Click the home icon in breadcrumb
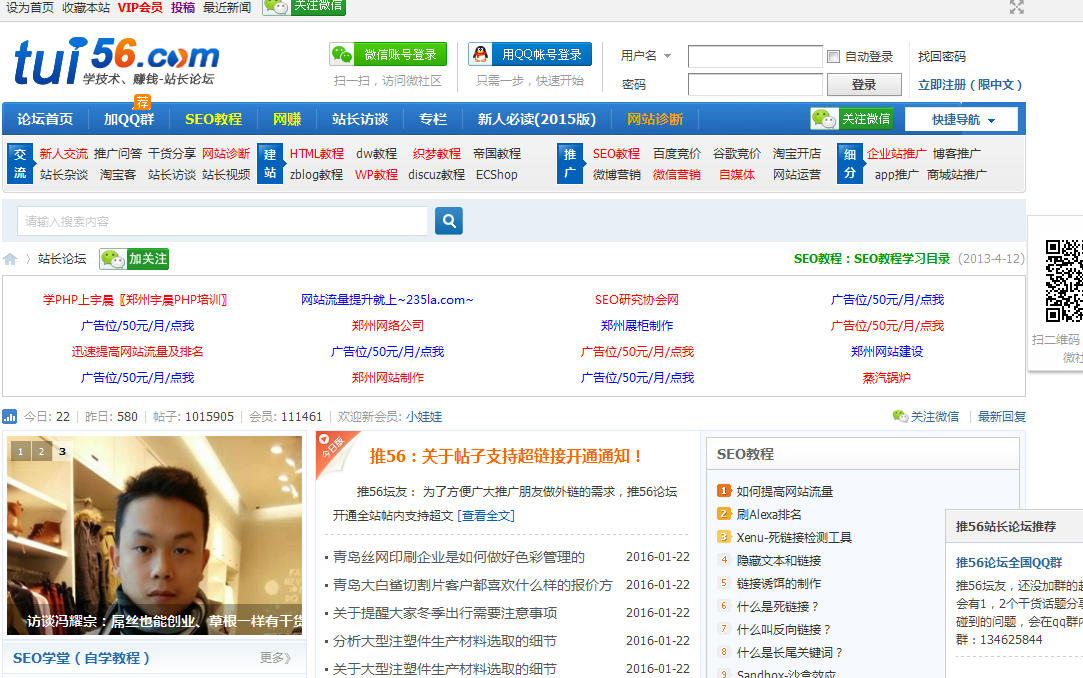Image resolution: width=1083 pixels, height=678 pixels. tap(10, 259)
